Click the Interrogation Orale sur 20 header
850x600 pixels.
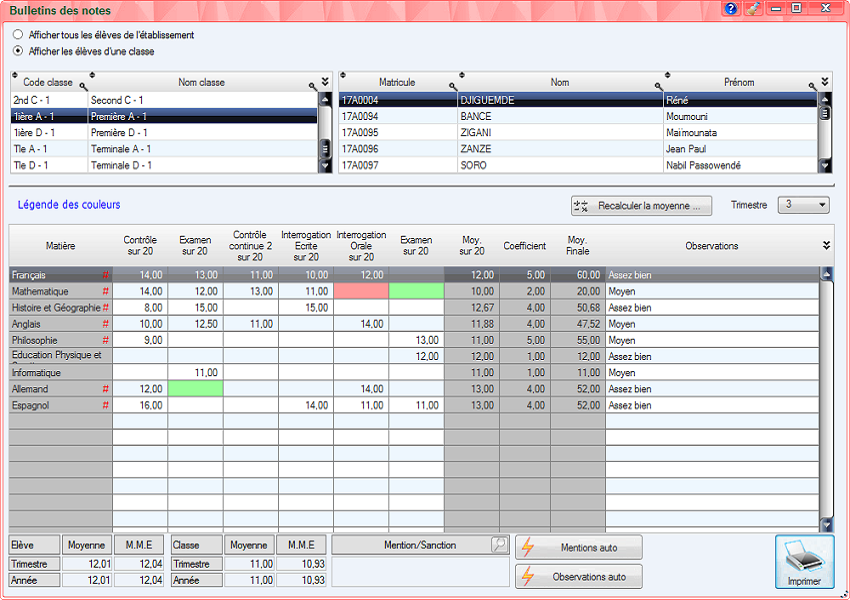tap(361, 246)
